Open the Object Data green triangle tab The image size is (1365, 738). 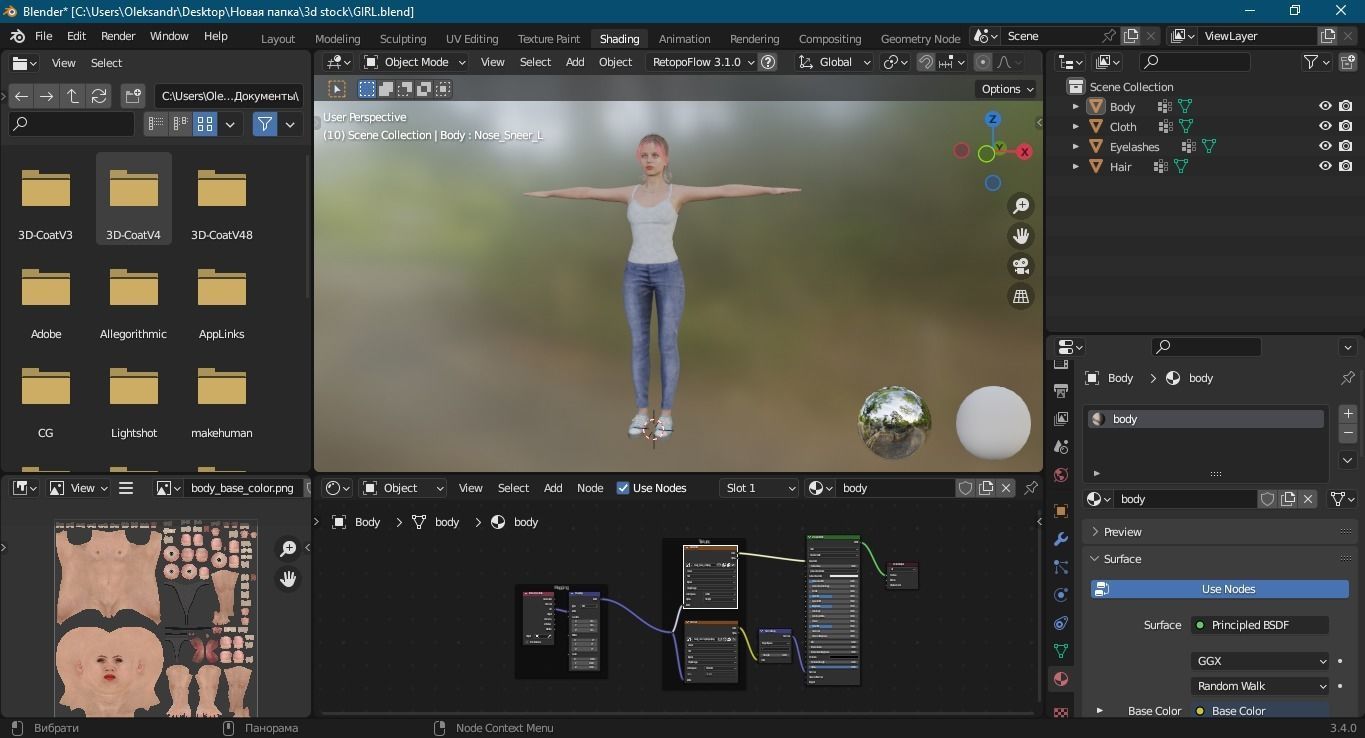point(1061,651)
